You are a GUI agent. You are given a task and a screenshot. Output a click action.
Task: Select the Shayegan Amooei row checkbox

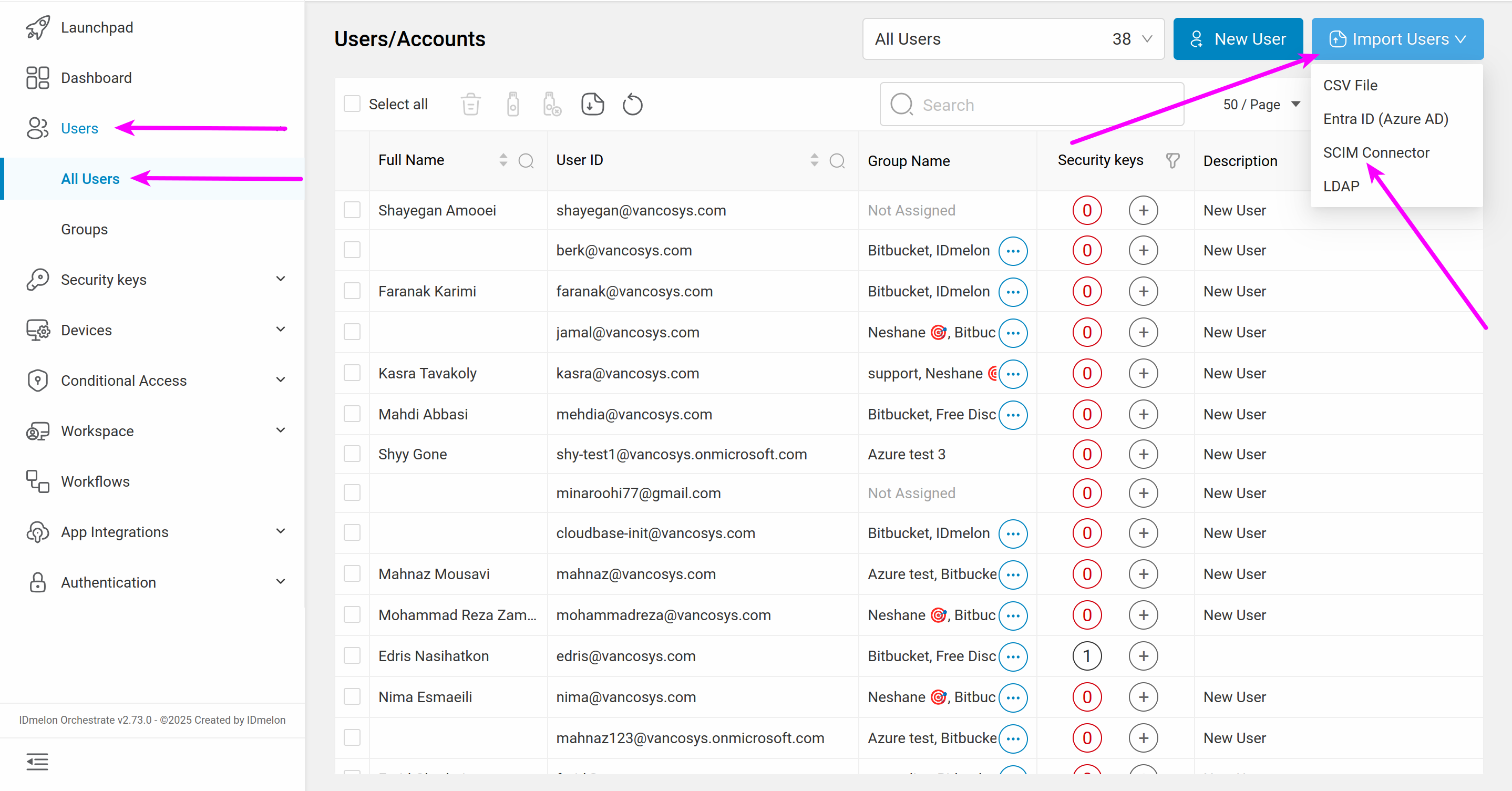[x=352, y=210]
